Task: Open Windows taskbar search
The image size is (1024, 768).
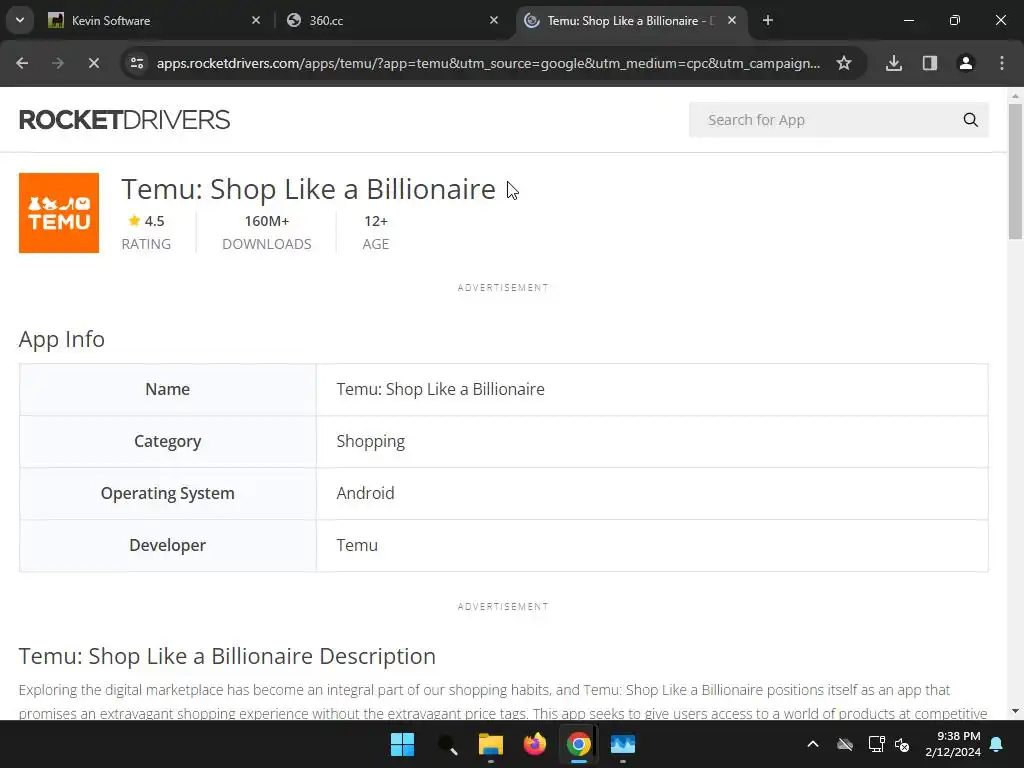Action: click(447, 744)
